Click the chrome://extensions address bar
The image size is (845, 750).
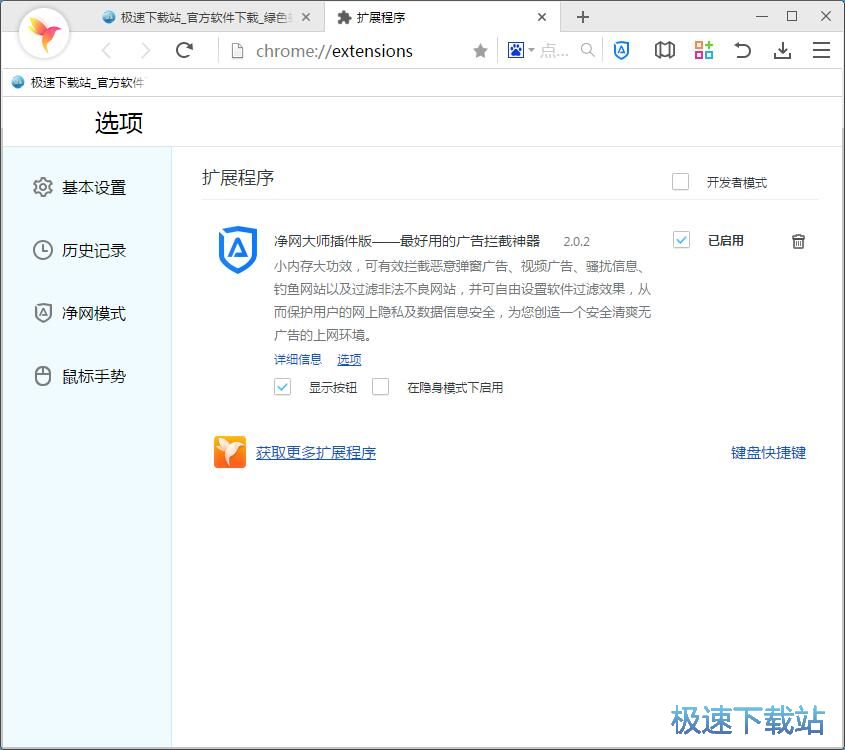[350, 51]
